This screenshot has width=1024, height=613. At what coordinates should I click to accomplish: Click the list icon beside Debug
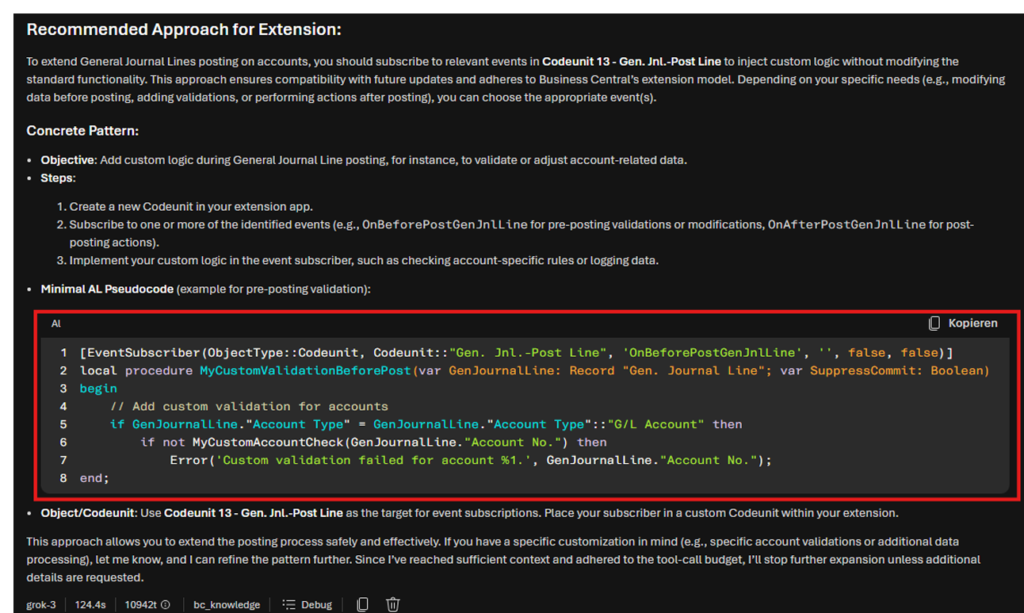pos(289,604)
